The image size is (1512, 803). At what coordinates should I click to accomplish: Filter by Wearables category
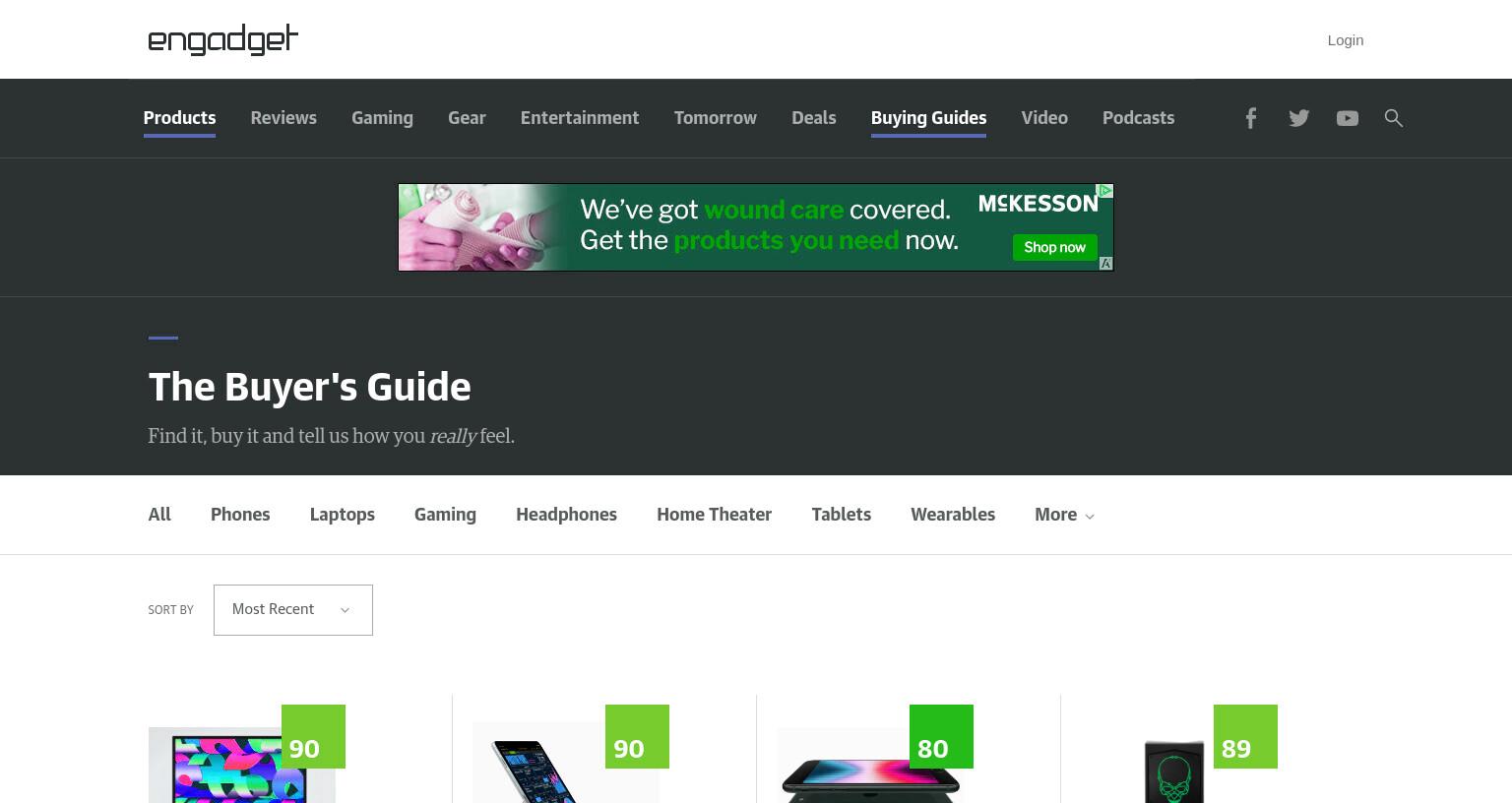pyautogui.click(x=953, y=515)
